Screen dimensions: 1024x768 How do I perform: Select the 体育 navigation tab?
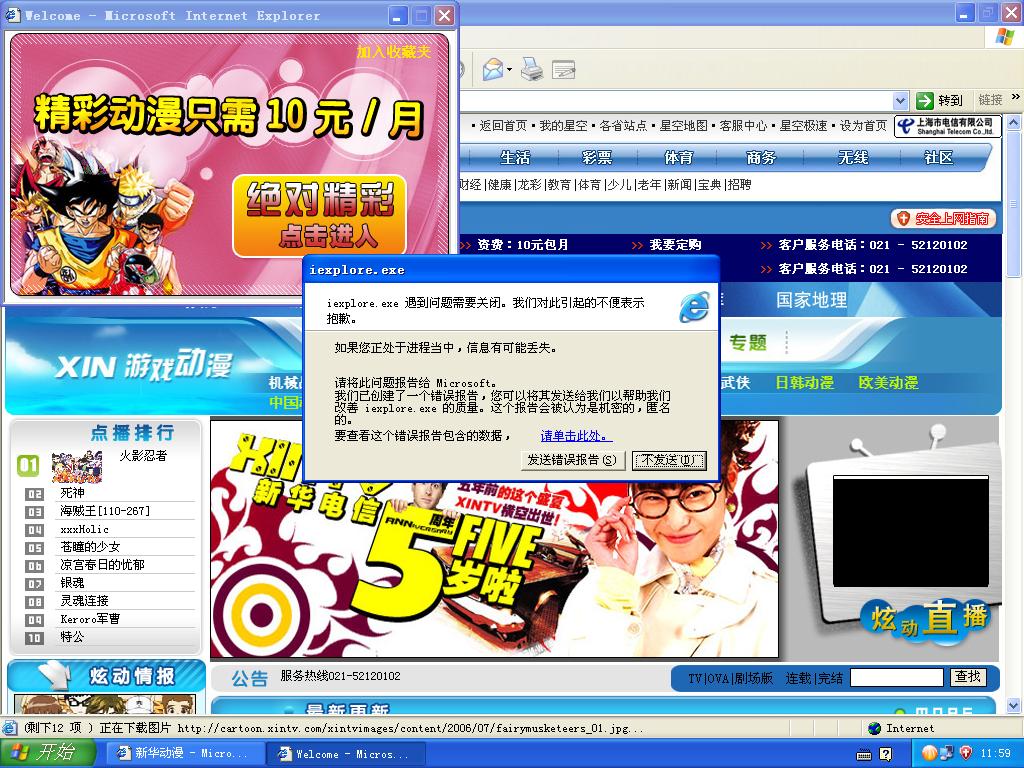pyautogui.click(x=679, y=157)
